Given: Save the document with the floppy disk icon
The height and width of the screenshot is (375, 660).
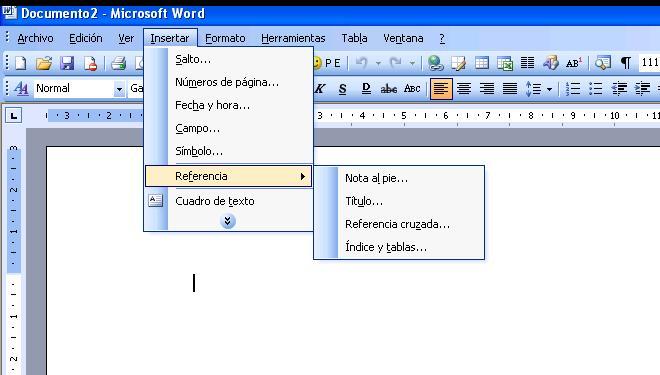Looking at the screenshot, I should pyautogui.click(x=67, y=64).
